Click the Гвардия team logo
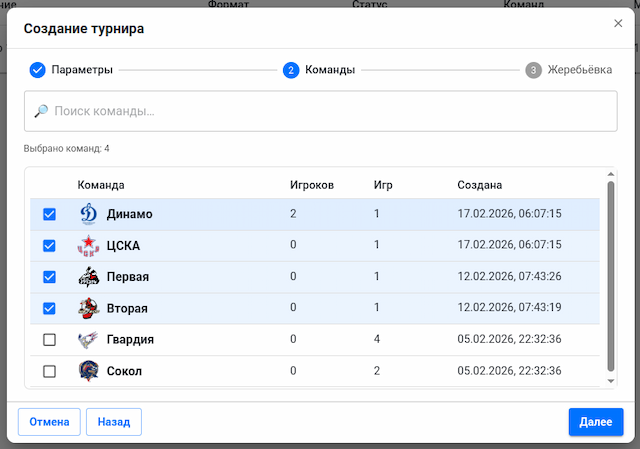The width and height of the screenshot is (640, 449). 89,340
